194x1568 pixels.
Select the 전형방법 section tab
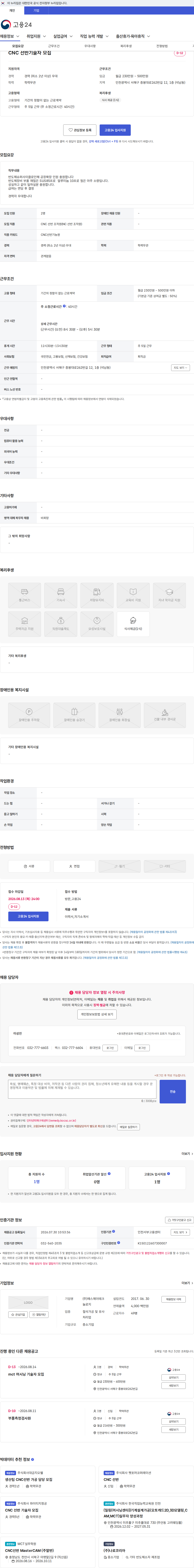coord(162,46)
